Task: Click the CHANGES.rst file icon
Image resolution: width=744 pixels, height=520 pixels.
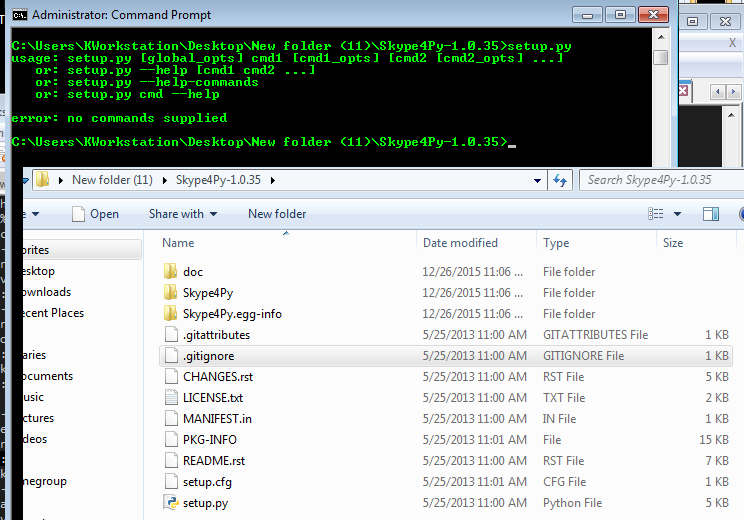Action: (171, 376)
